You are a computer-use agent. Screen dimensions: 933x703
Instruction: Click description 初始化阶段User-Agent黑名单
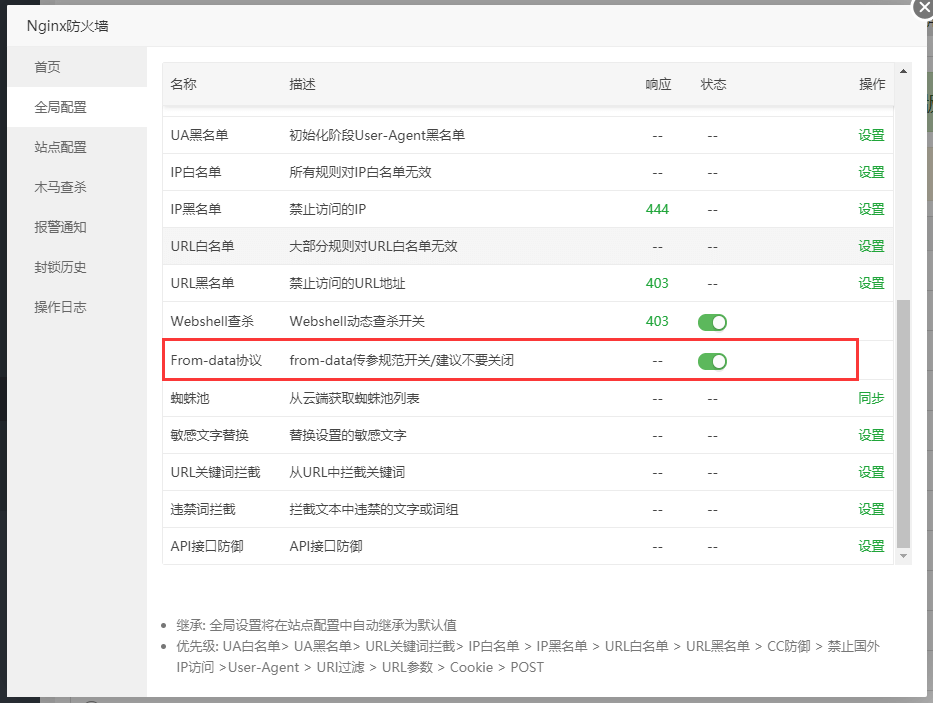[377, 136]
